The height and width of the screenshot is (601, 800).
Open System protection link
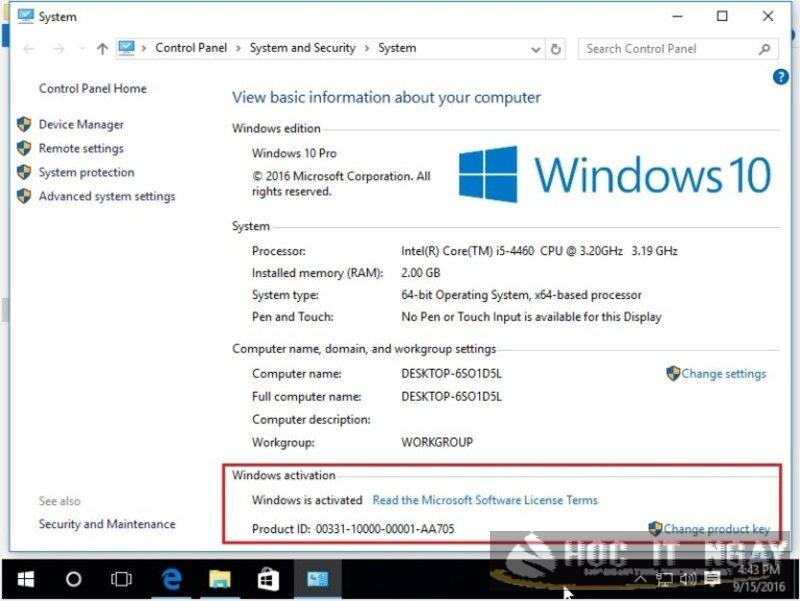tap(86, 172)
